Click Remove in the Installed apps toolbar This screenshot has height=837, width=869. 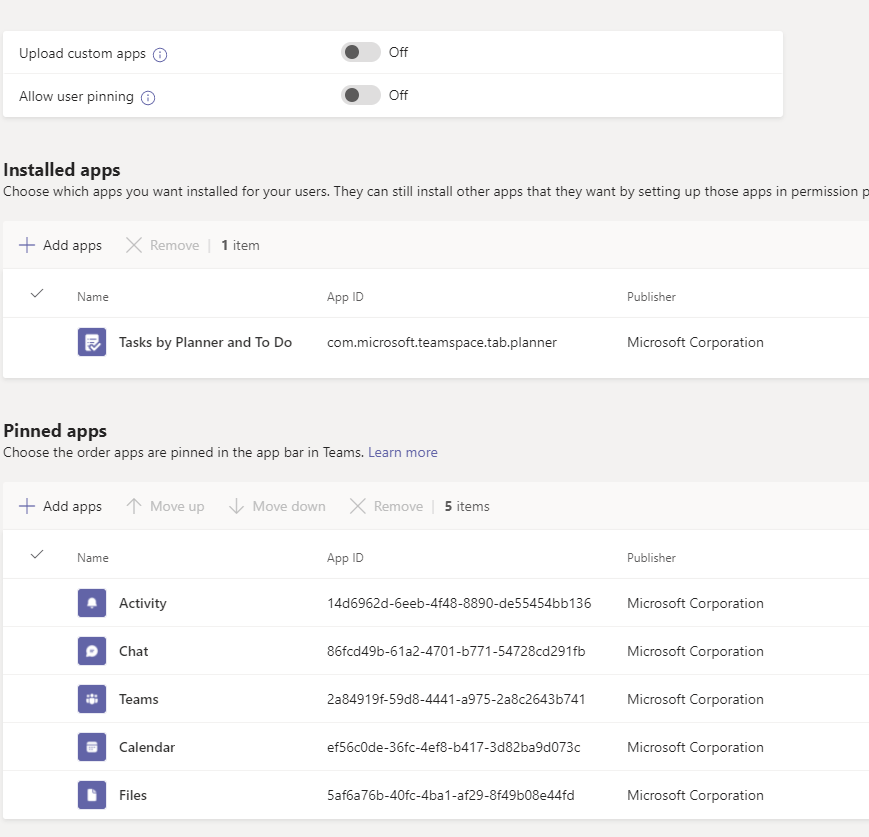click(x=162, y=244)
